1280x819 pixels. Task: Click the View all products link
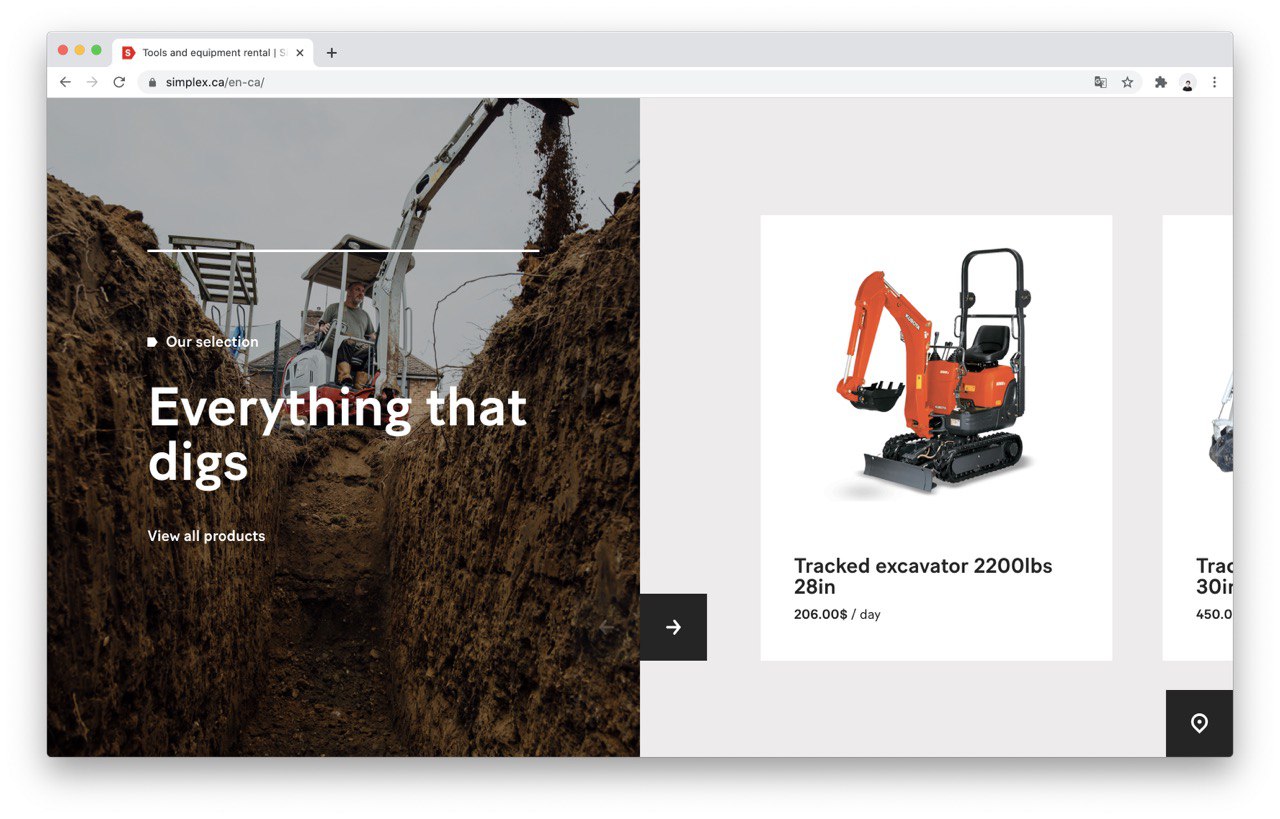point(206,536)
